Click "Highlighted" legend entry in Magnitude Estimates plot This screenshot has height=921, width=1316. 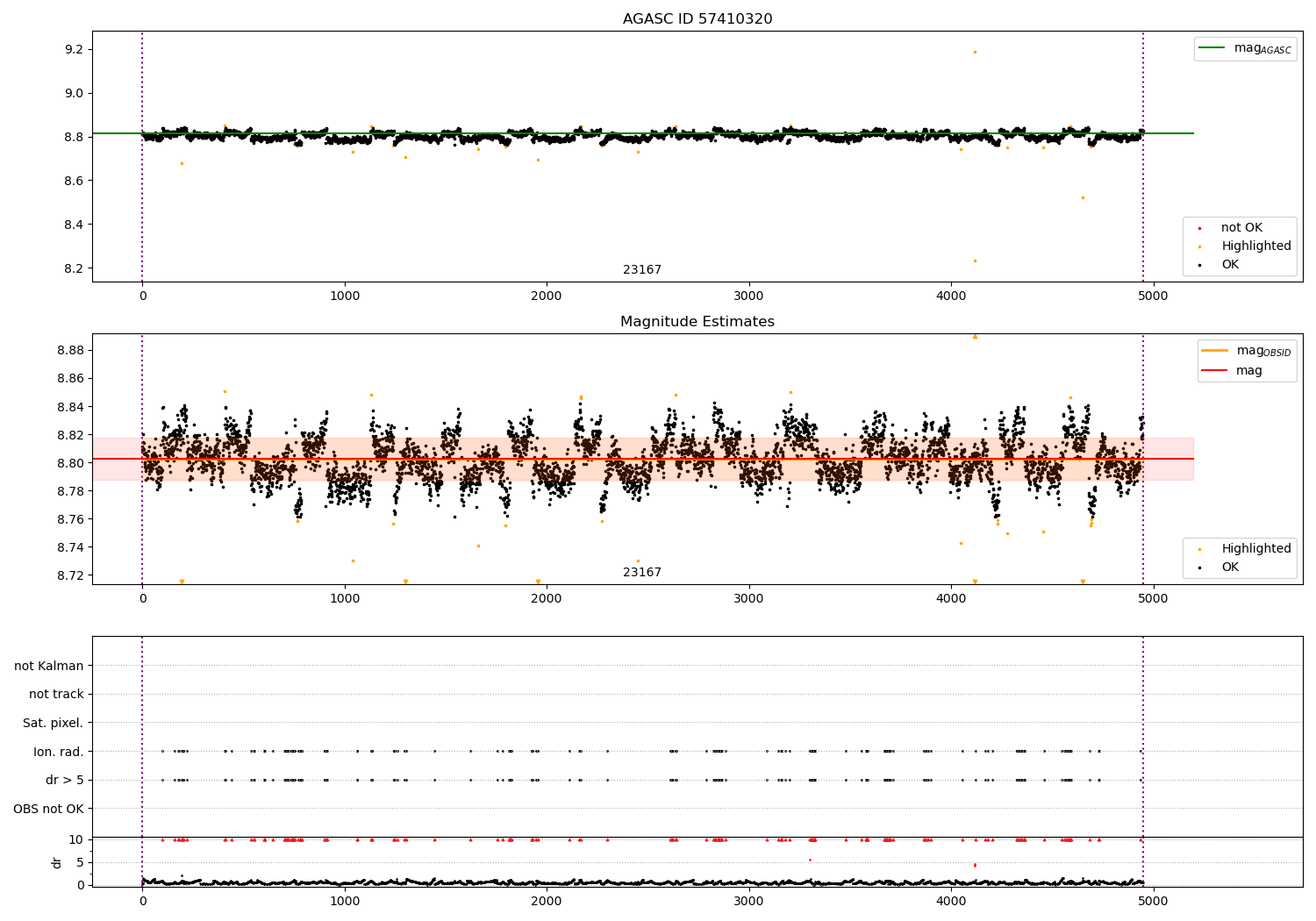click(x=1244, y=549)
